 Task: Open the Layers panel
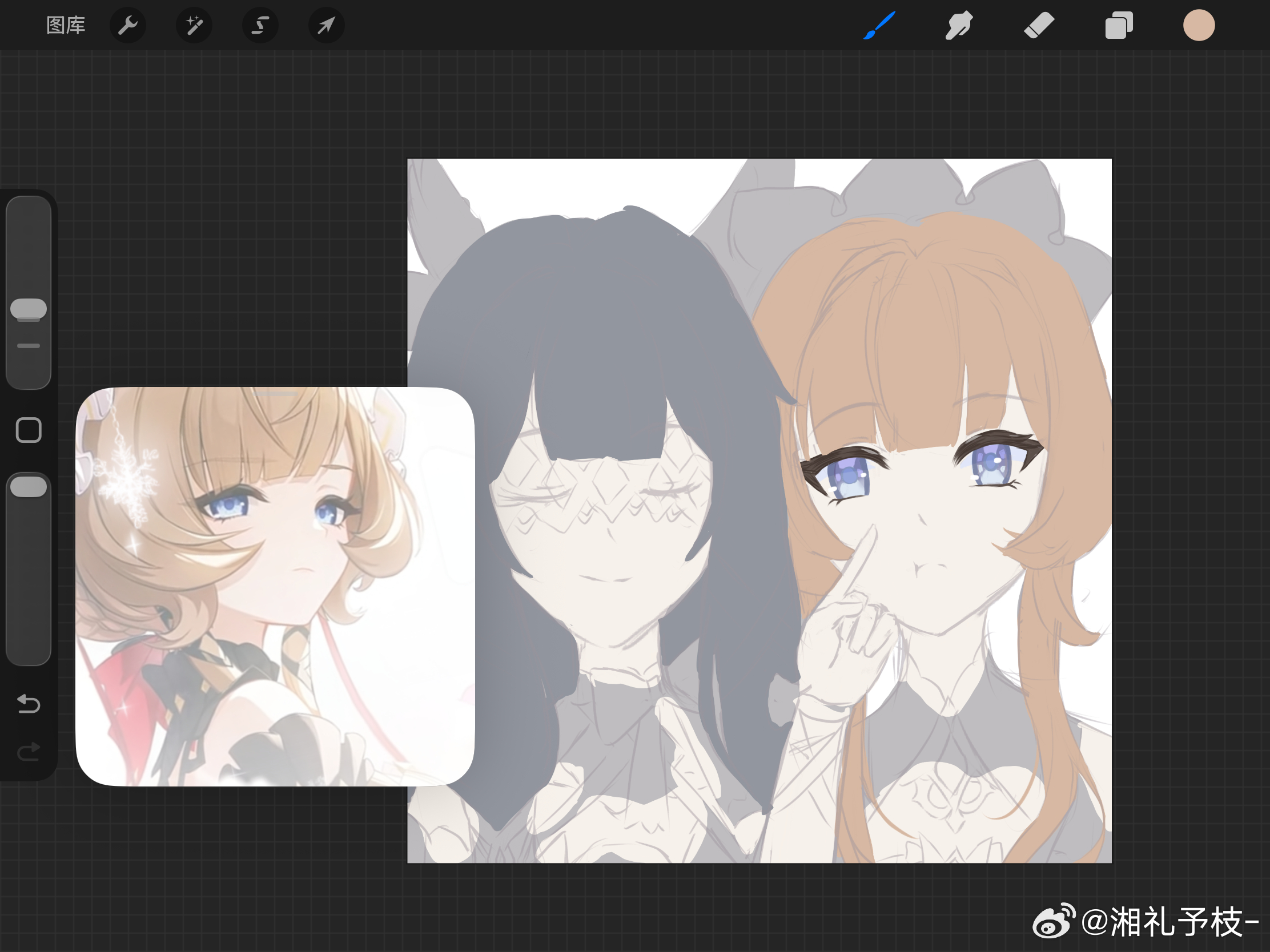[1119, 25]
